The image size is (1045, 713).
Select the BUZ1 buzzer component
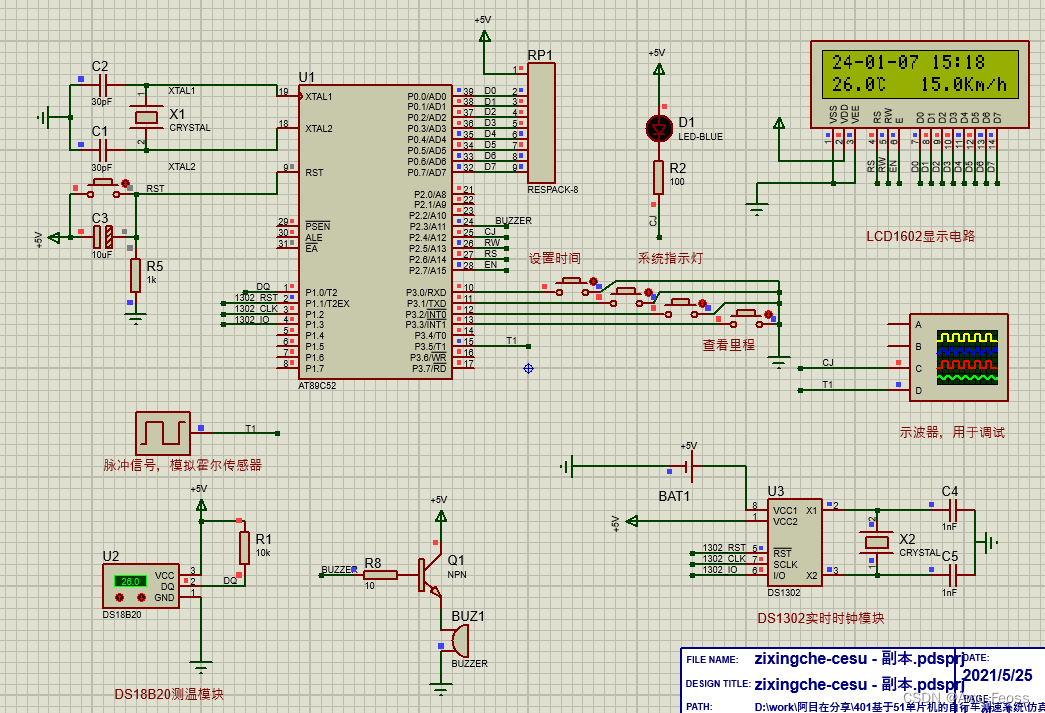(460, 643)
